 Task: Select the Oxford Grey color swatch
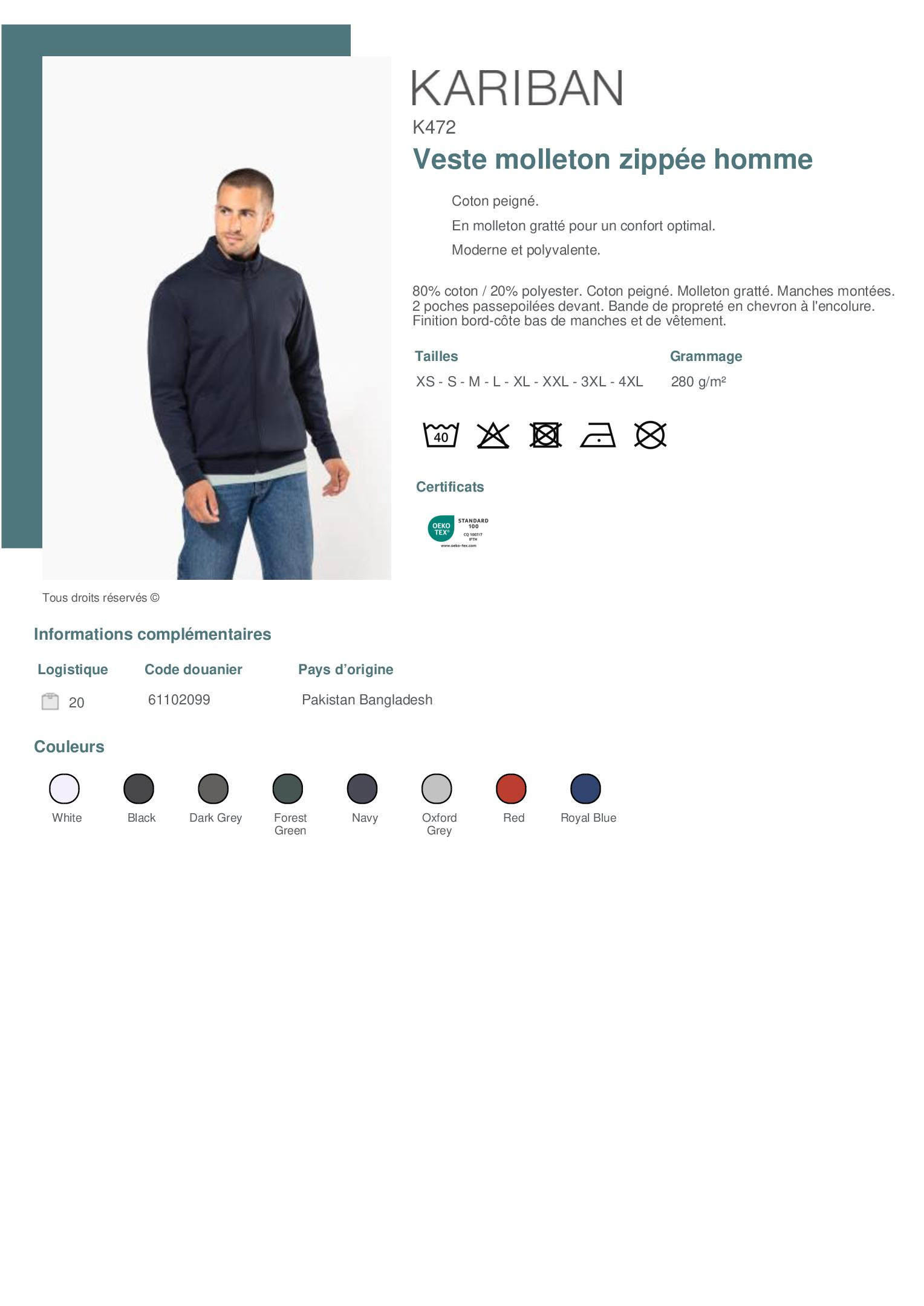[x=437, y=788]
